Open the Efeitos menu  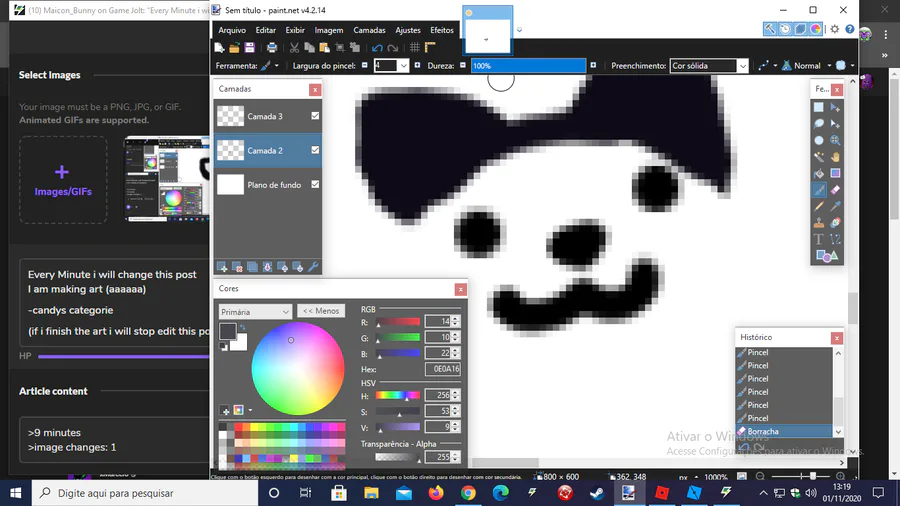pos(442,30)
